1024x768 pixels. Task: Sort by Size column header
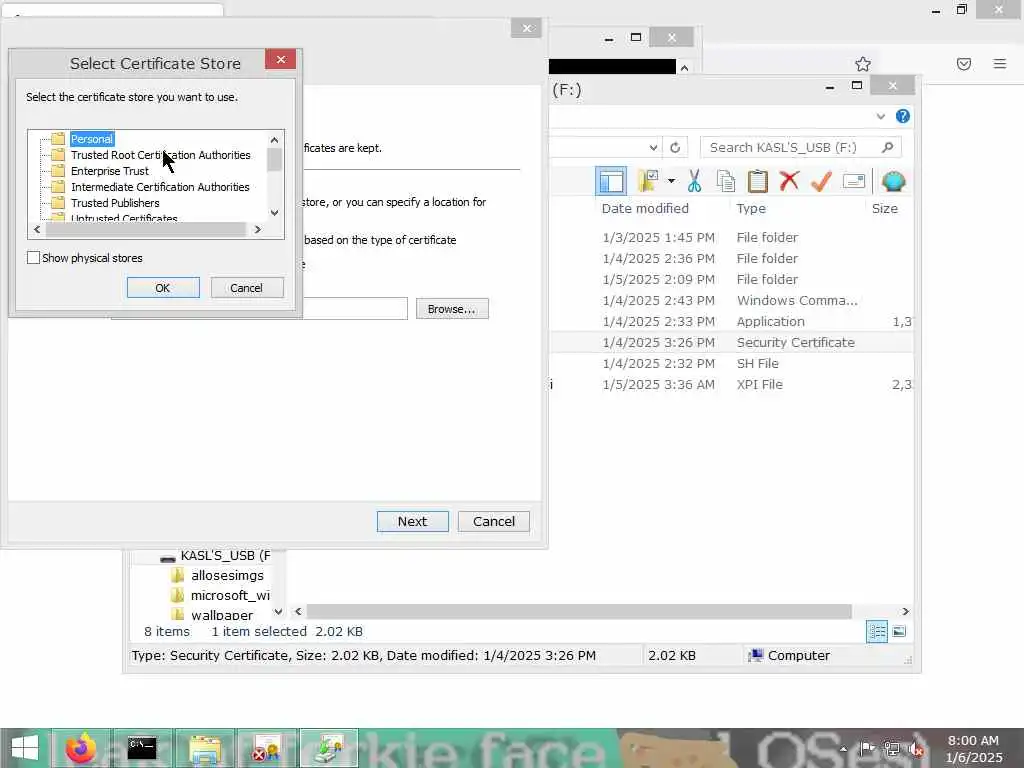point(885,208)
